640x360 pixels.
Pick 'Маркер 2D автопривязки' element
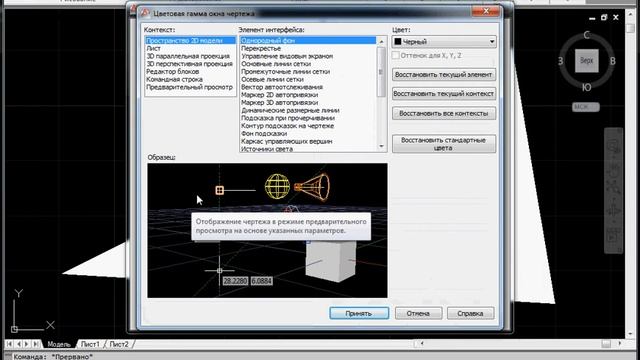(x=279, y=95)
